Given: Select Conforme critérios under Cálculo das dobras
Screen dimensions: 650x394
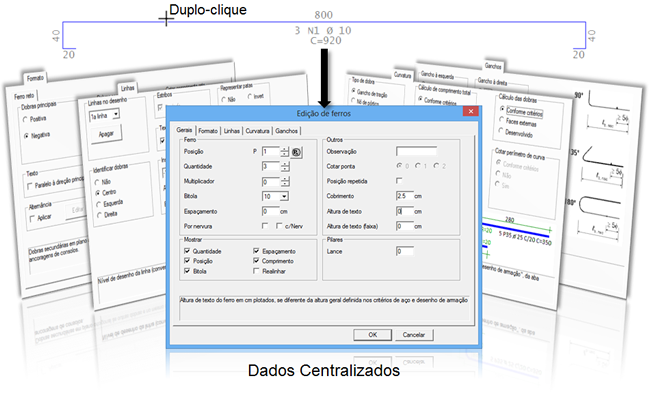Looking at the screenshot, I should click(502, 109).
